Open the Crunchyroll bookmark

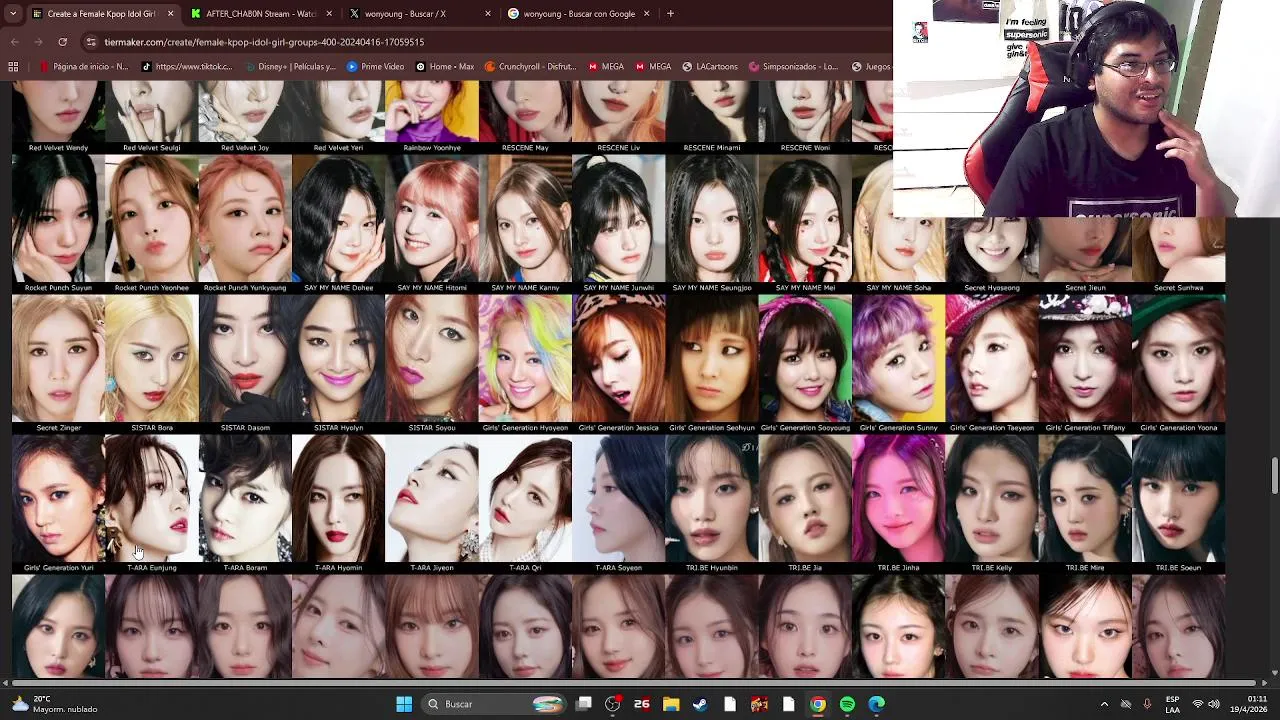[531, 67]
